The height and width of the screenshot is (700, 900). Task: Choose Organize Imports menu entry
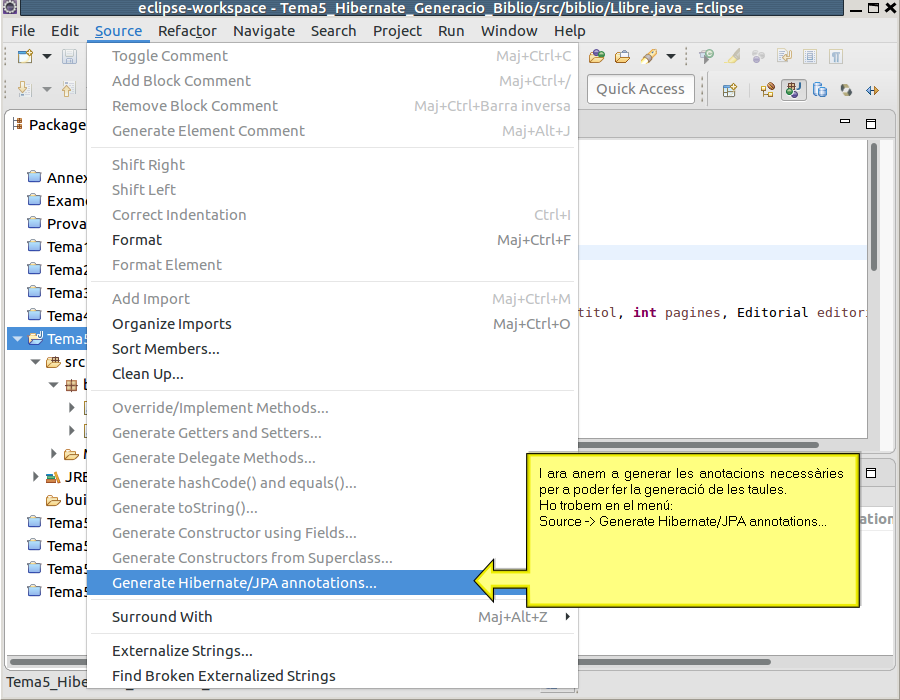(333, 324)
